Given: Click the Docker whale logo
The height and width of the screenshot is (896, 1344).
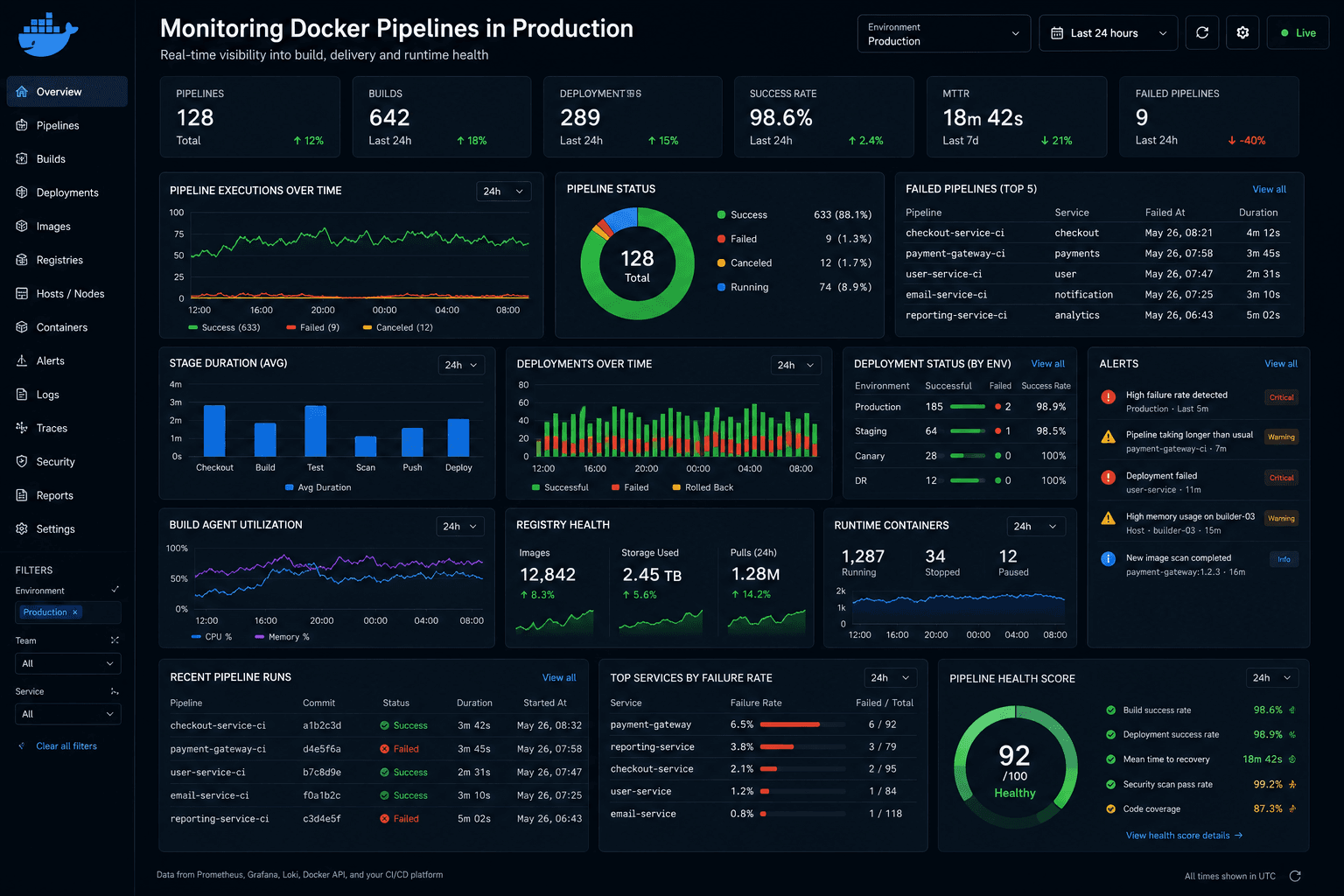Looking at the screenshot, I should coord(47,35).
